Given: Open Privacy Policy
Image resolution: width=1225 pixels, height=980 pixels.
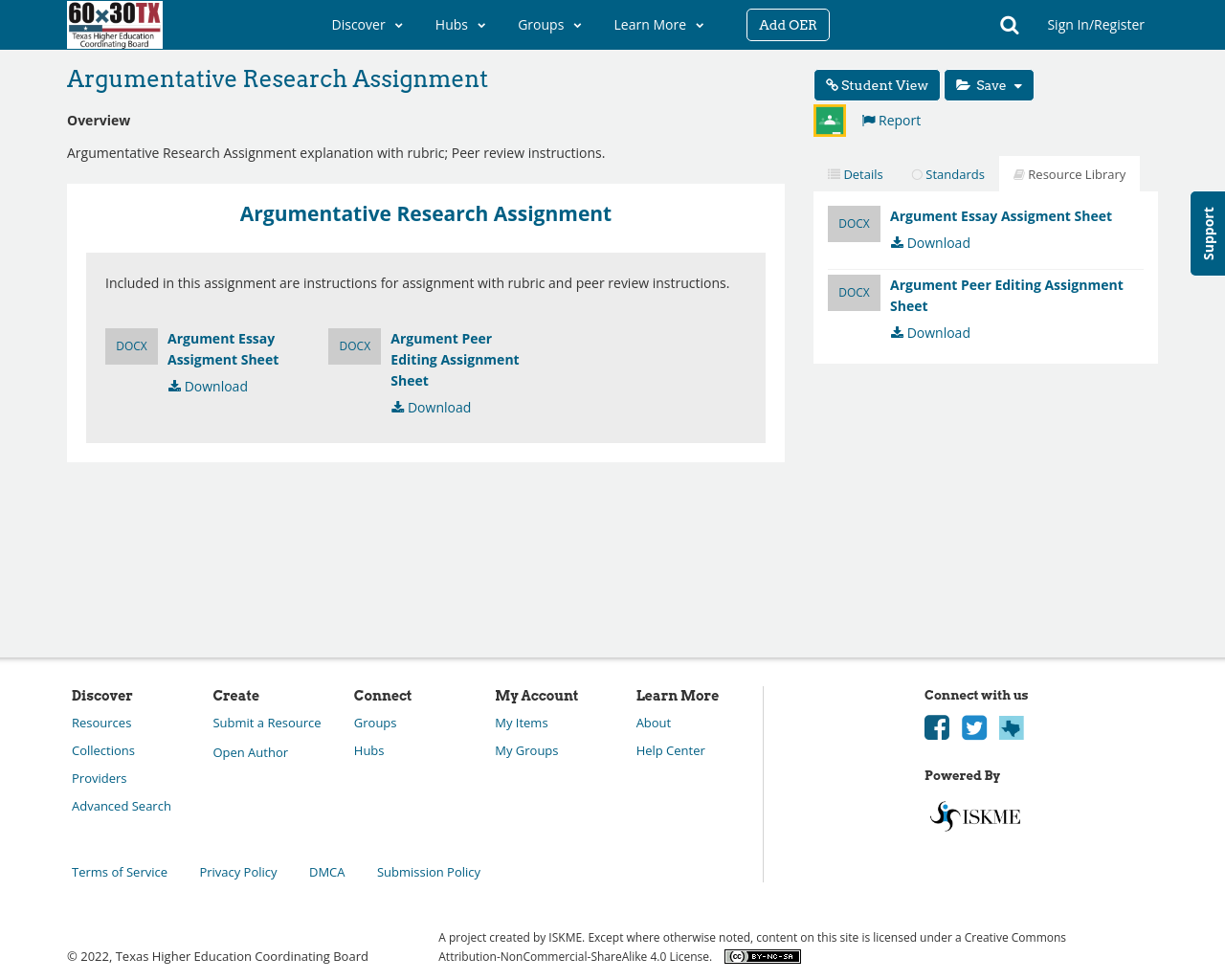Looking at the screenshot, I should point(238,873).
